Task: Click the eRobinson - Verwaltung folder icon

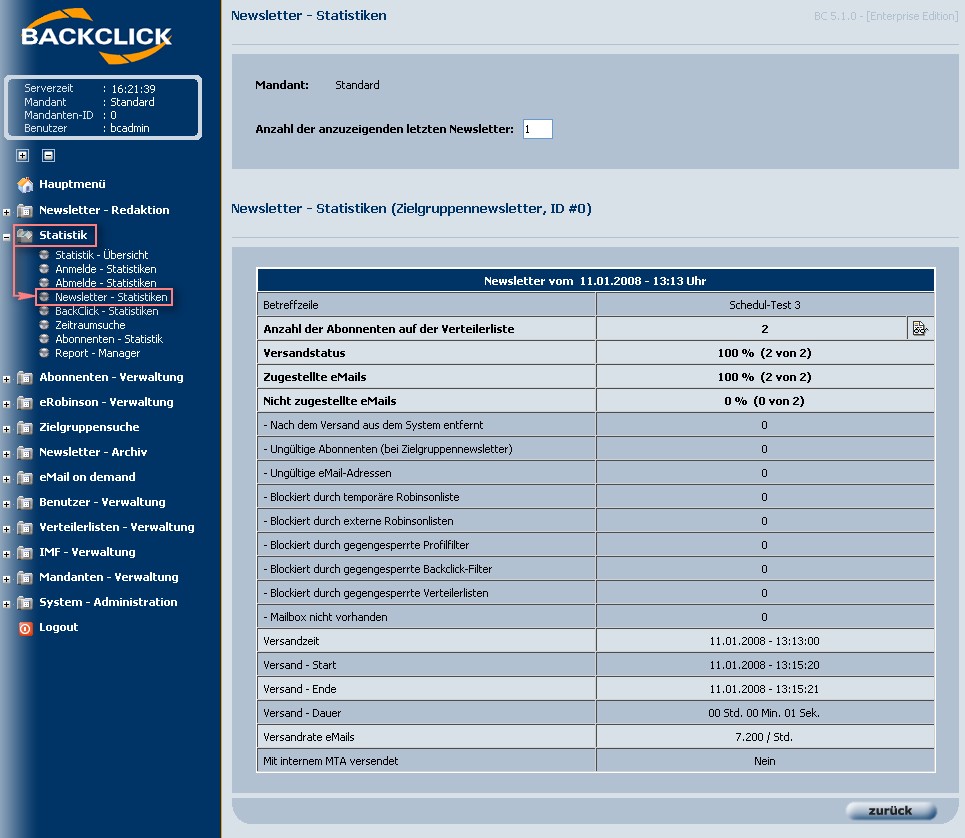Action: click(x=25, y=402)
